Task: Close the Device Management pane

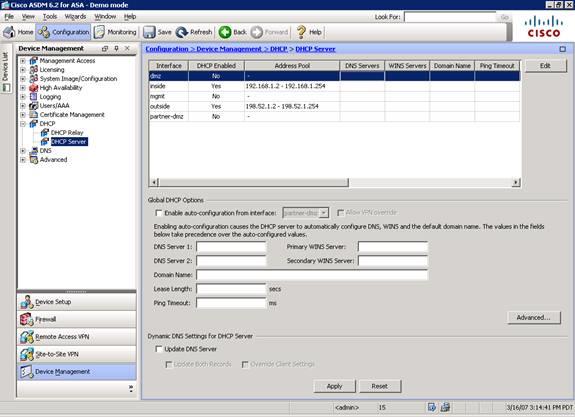Action: [127, 48]
